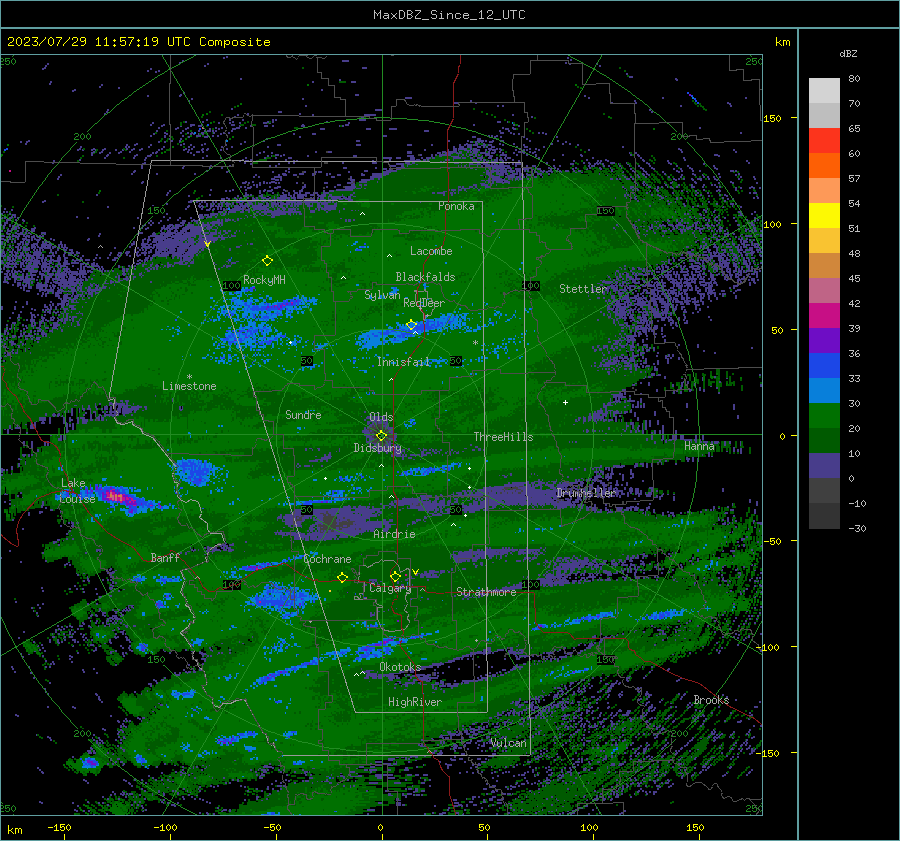
Task: Click the MaxDBZ_Since_12_UTC title text
Action: 449,15
